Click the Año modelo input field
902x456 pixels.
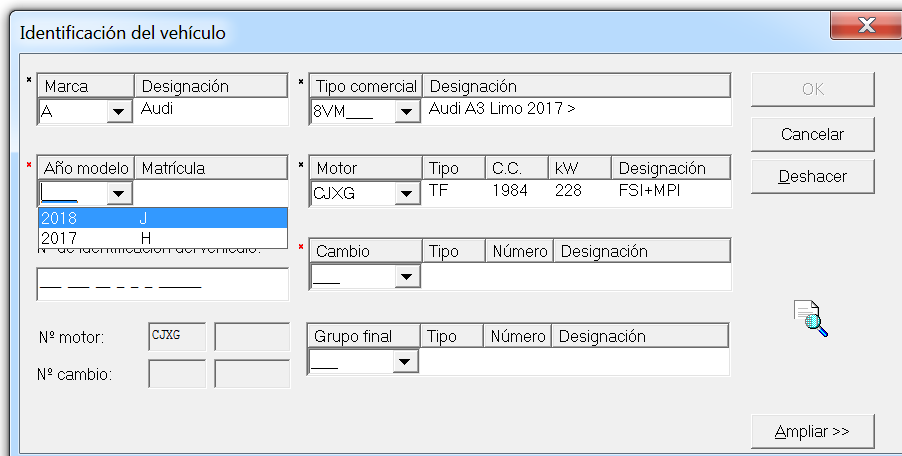click(x=73, y=193)
